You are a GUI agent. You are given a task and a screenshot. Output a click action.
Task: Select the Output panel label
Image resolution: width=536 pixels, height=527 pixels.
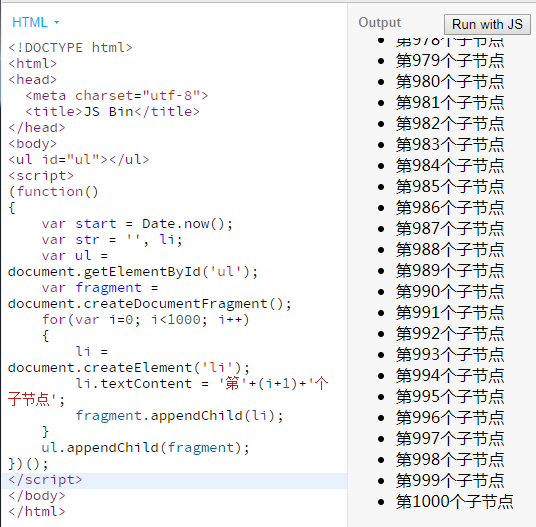pos(379,23)
